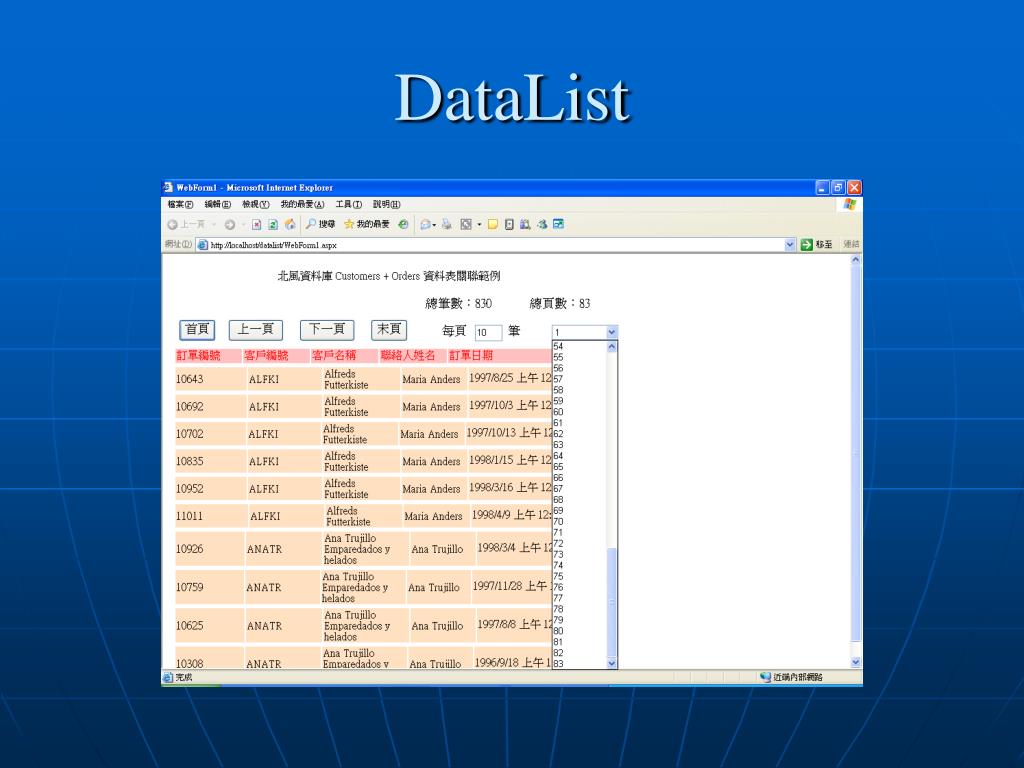Click the rows-per-page field showing 10
Viewport: 1024px width, 768px height.
click(x=488, y=332)
